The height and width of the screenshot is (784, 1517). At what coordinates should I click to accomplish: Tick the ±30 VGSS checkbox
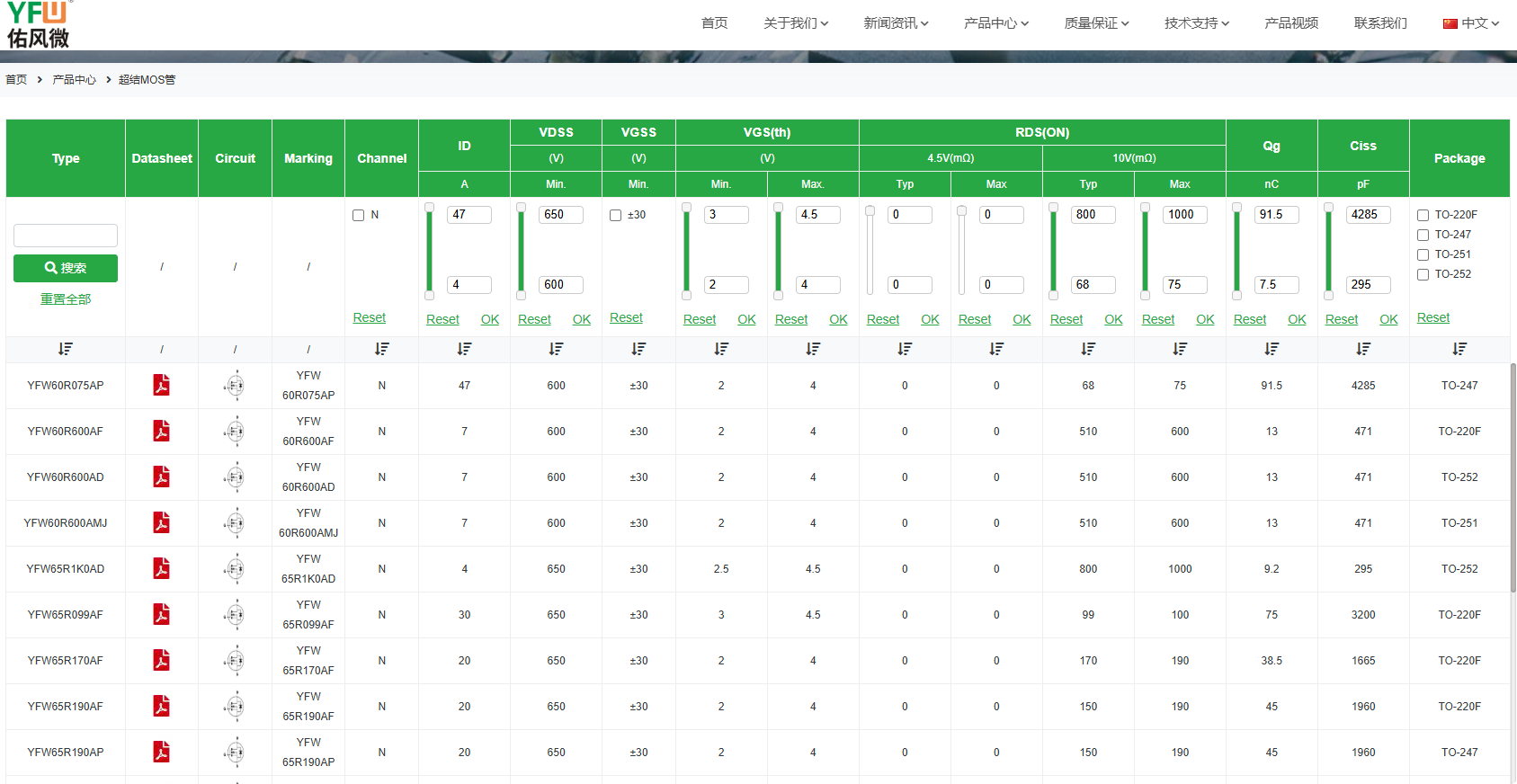pyautogui.click(x=615, y=216)
